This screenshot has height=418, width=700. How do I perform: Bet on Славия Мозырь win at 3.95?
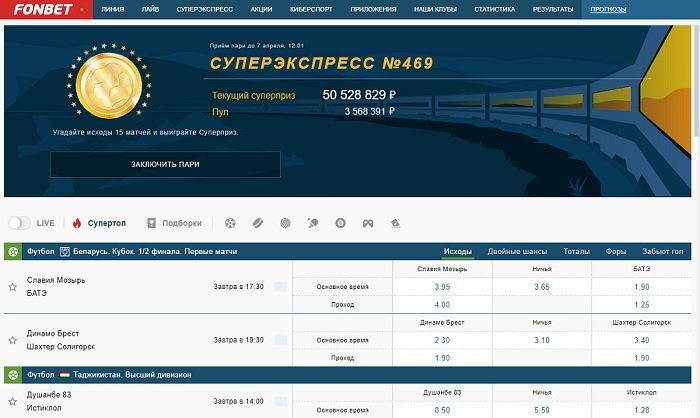(442, 287)
